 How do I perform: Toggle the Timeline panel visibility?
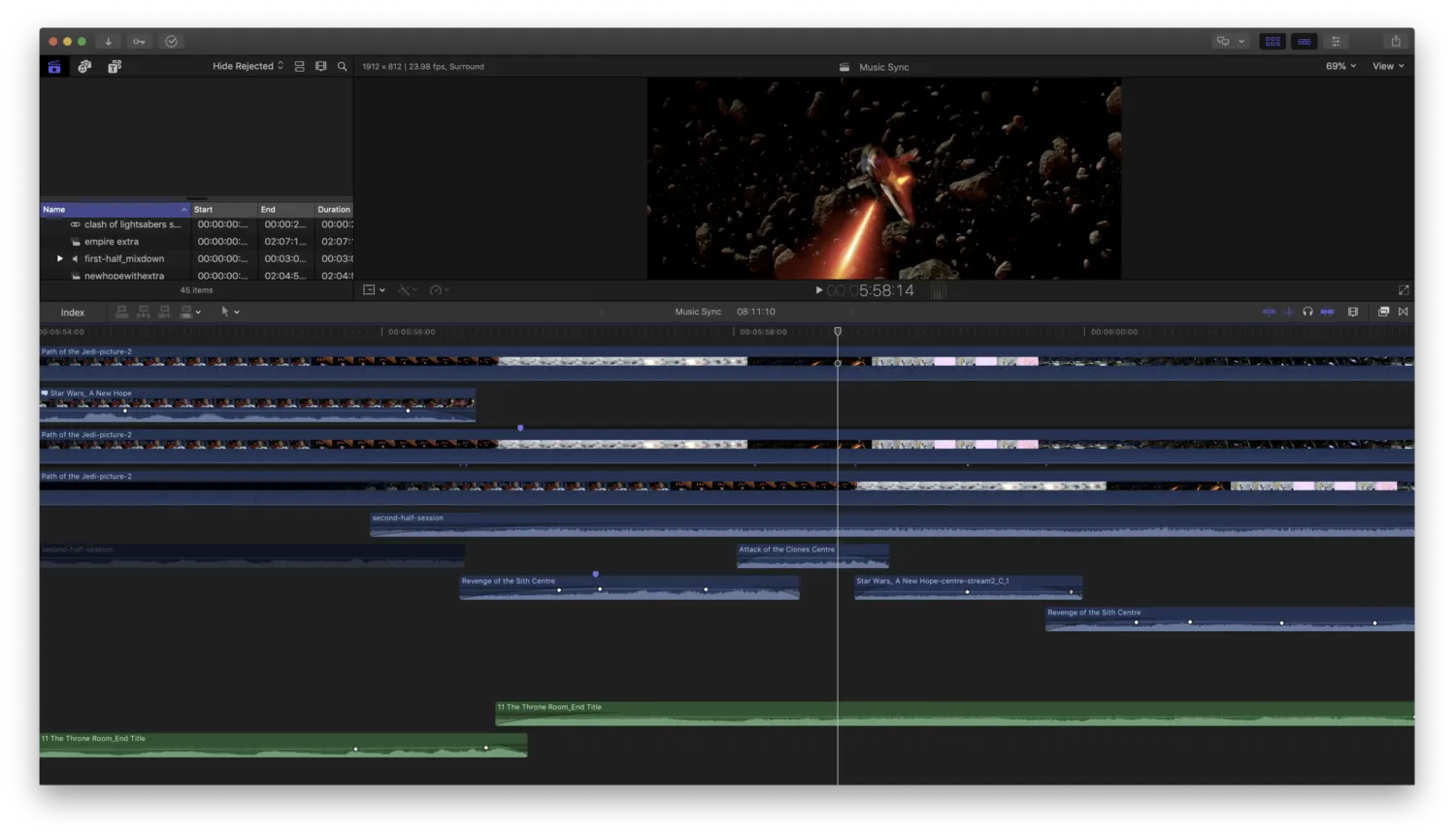coord(1305,42)
